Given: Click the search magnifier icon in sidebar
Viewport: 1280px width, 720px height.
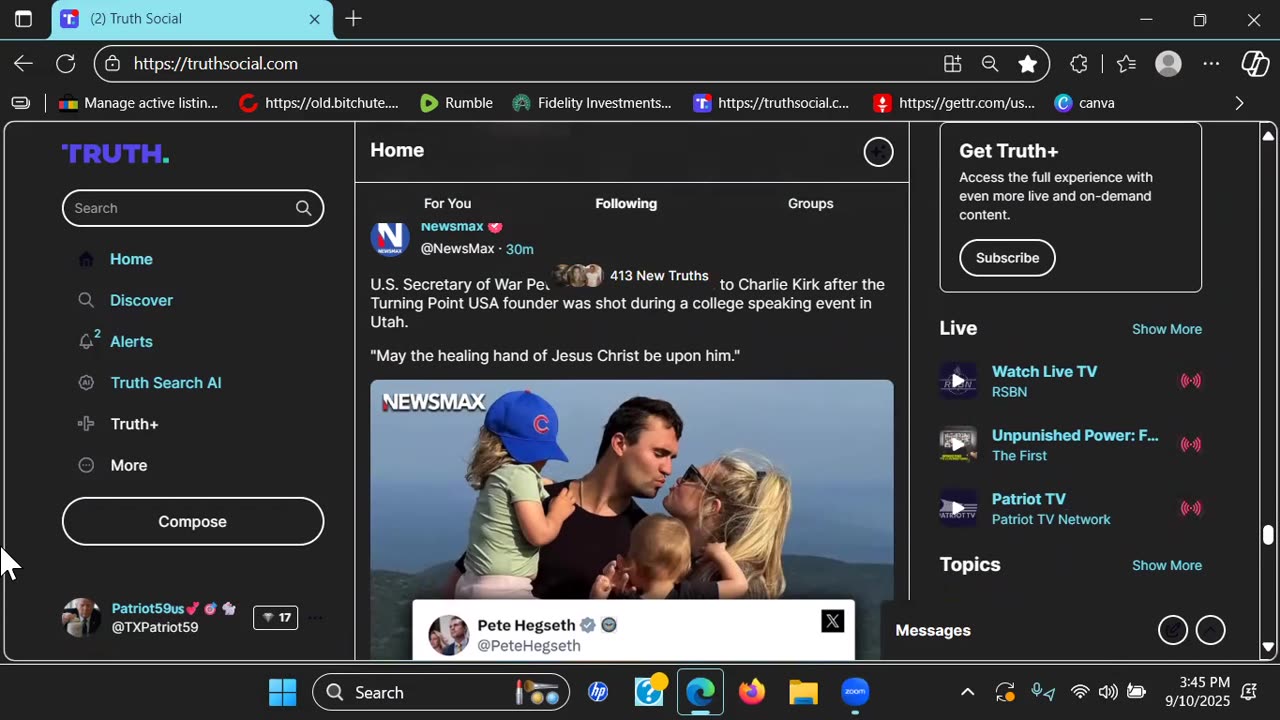Looking at the screenshot, I should tap(303, 208).
